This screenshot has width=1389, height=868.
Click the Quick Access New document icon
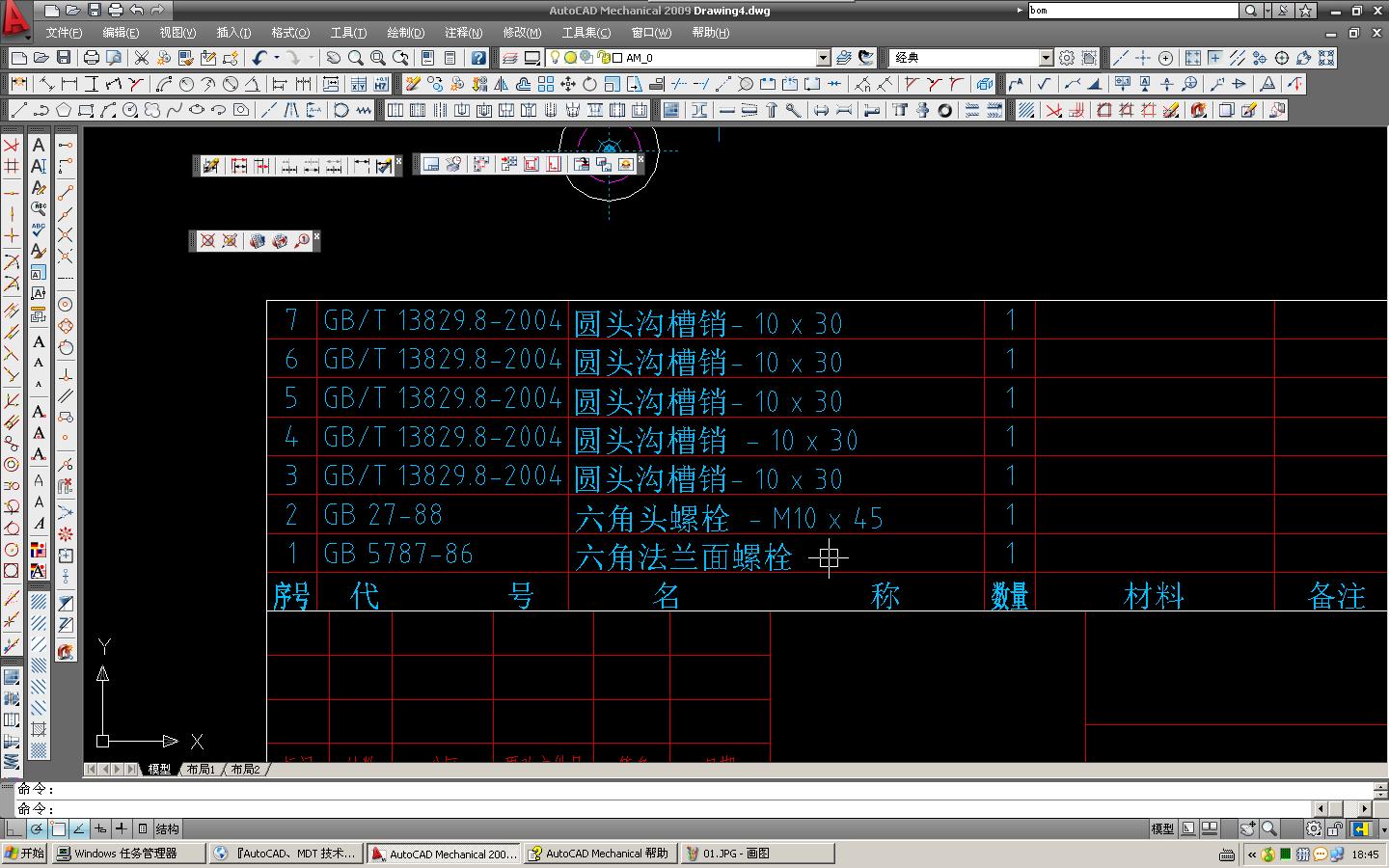pyautogui.click(x=51, y=11)
